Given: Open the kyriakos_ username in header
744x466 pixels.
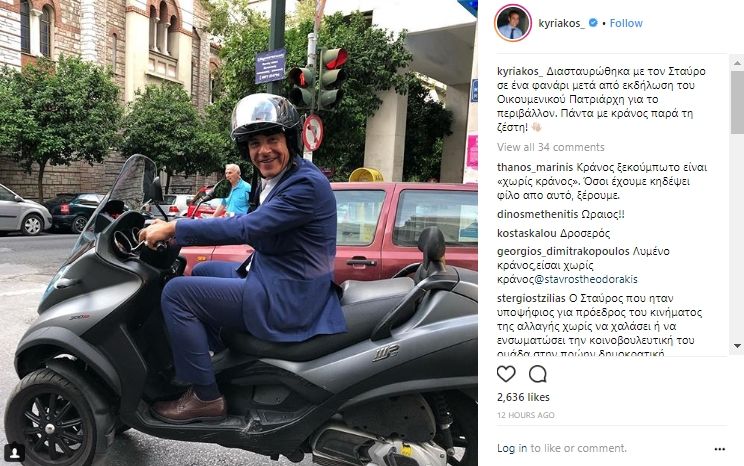Looking at the screenshot, I should click(x=562, y=23).
